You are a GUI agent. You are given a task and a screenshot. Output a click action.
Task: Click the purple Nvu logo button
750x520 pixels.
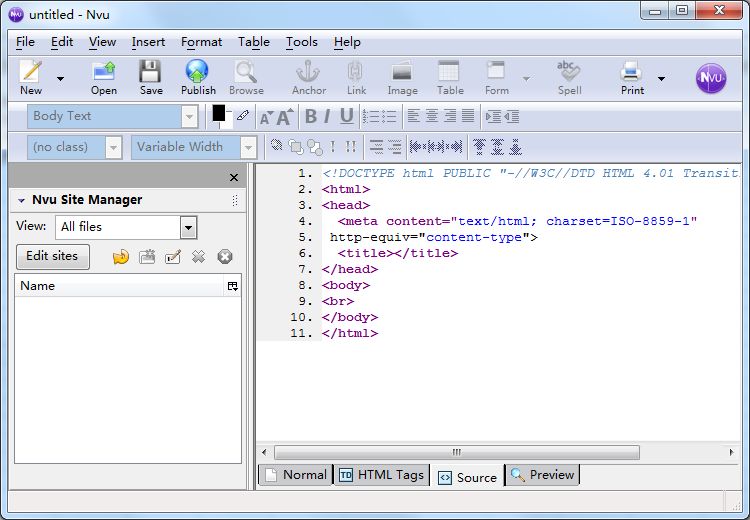click(711, 78)
